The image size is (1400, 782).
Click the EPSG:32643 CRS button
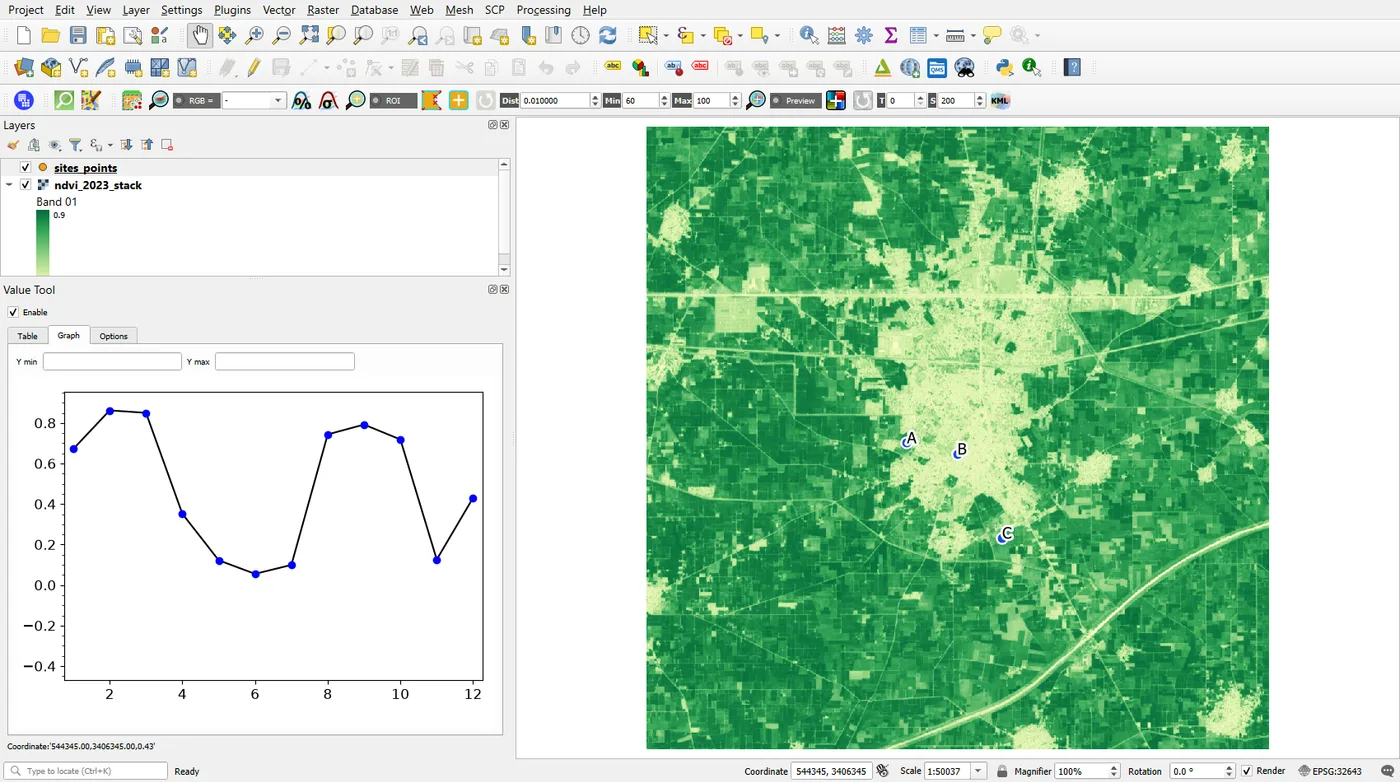pyautogui.click(x=1328, y=771)
